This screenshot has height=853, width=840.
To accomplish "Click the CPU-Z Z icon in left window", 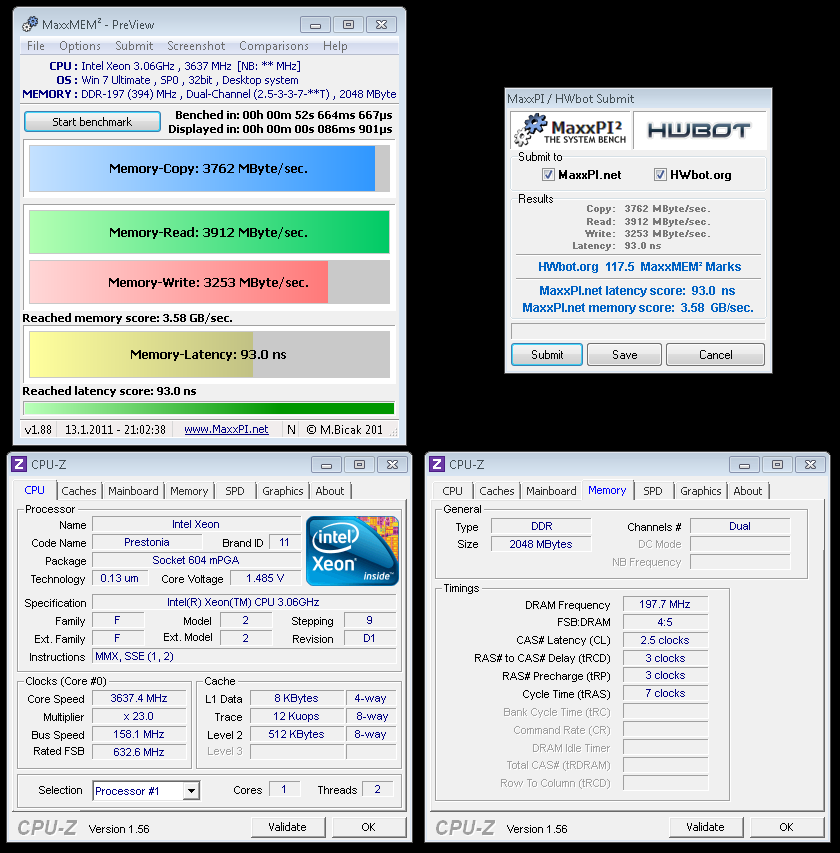I will pos(19,464).
